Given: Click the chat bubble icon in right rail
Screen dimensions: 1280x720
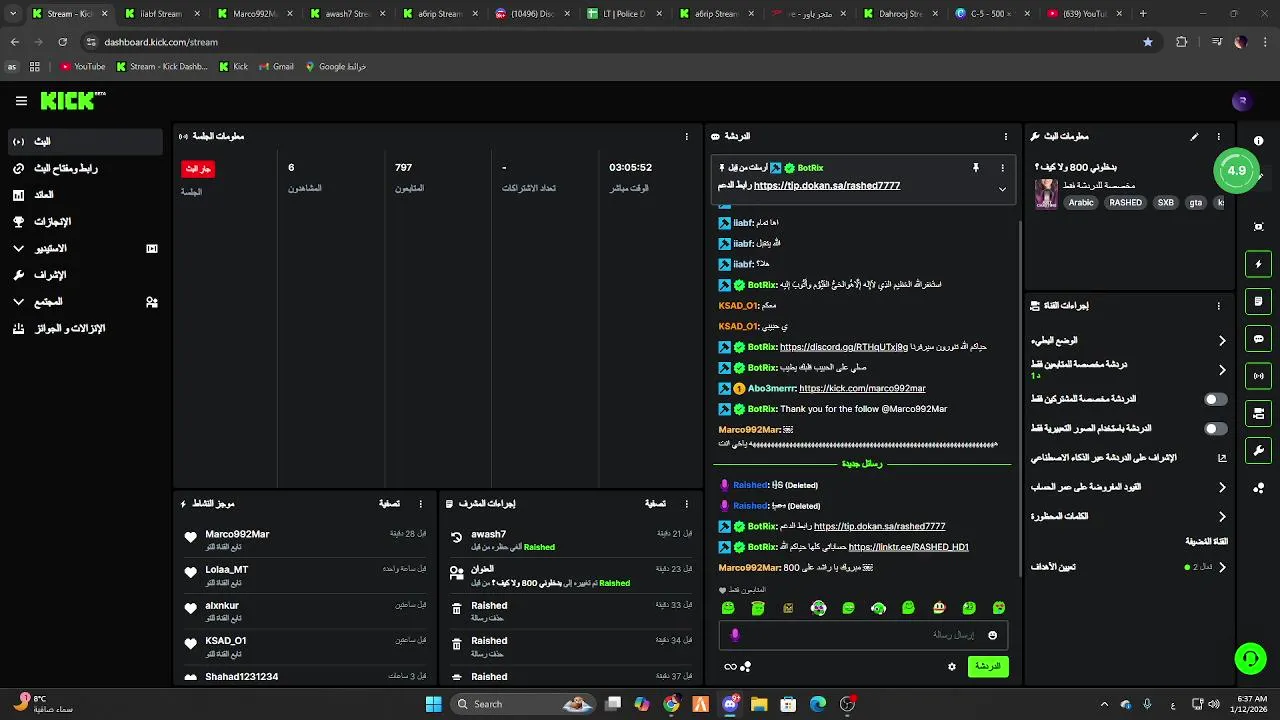Looking at the screenshot, I should pyautogui.click(x=1258, y=339).
